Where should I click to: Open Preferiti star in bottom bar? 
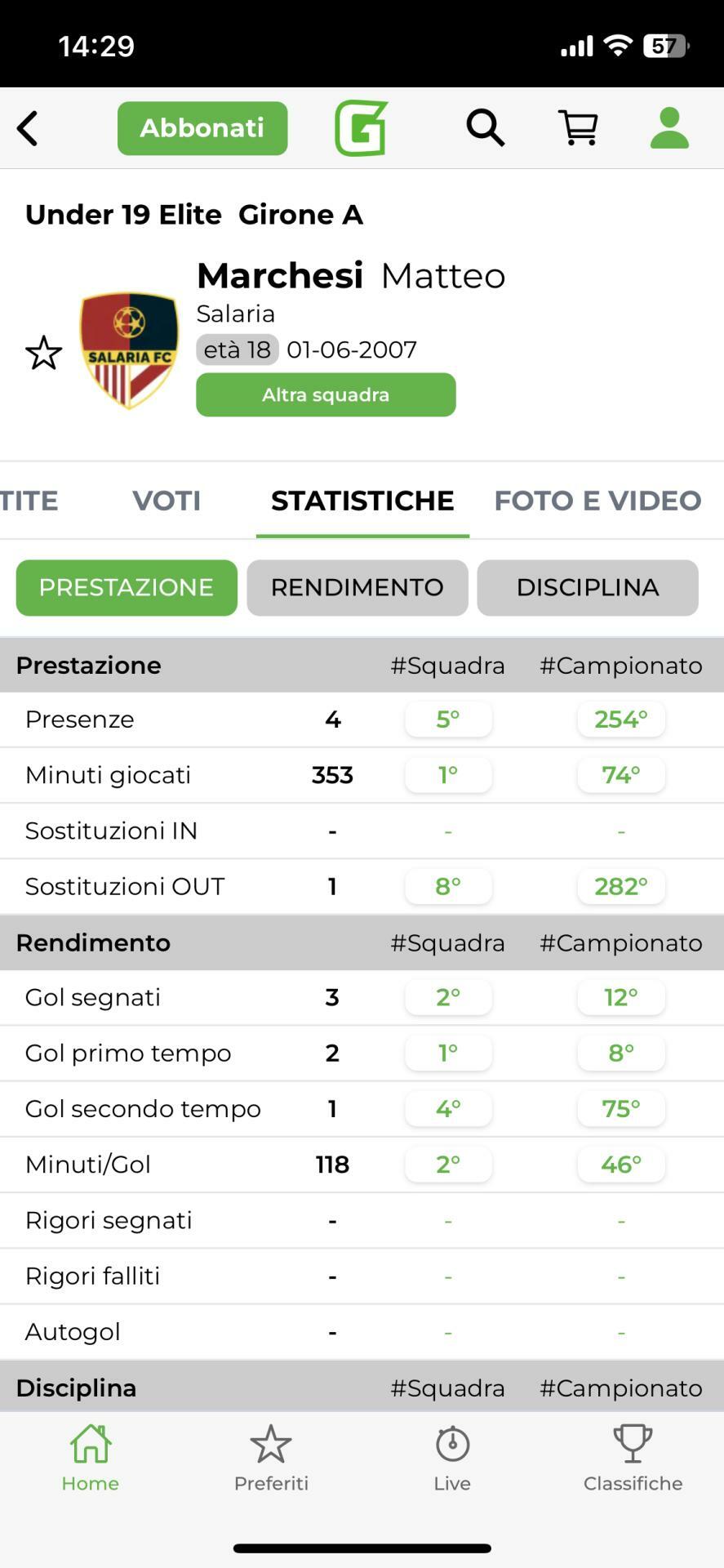point(271,1459)
